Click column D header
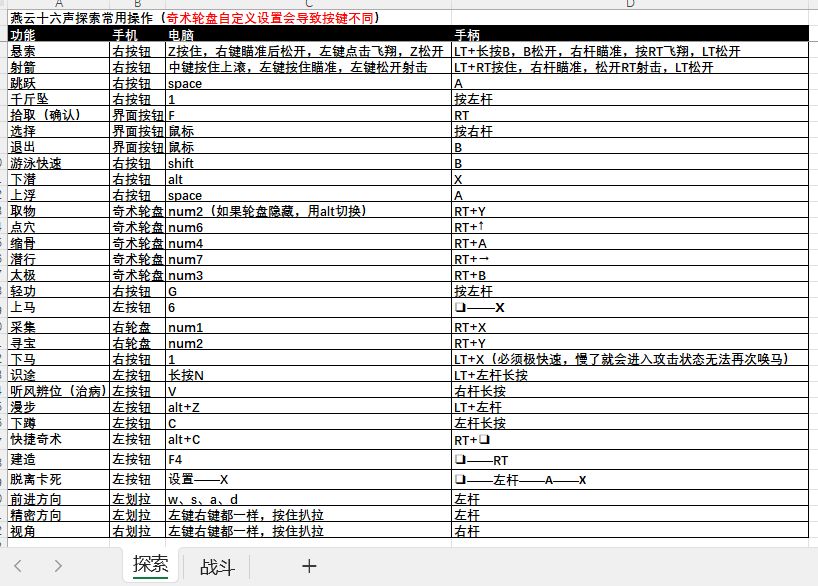 630,4
